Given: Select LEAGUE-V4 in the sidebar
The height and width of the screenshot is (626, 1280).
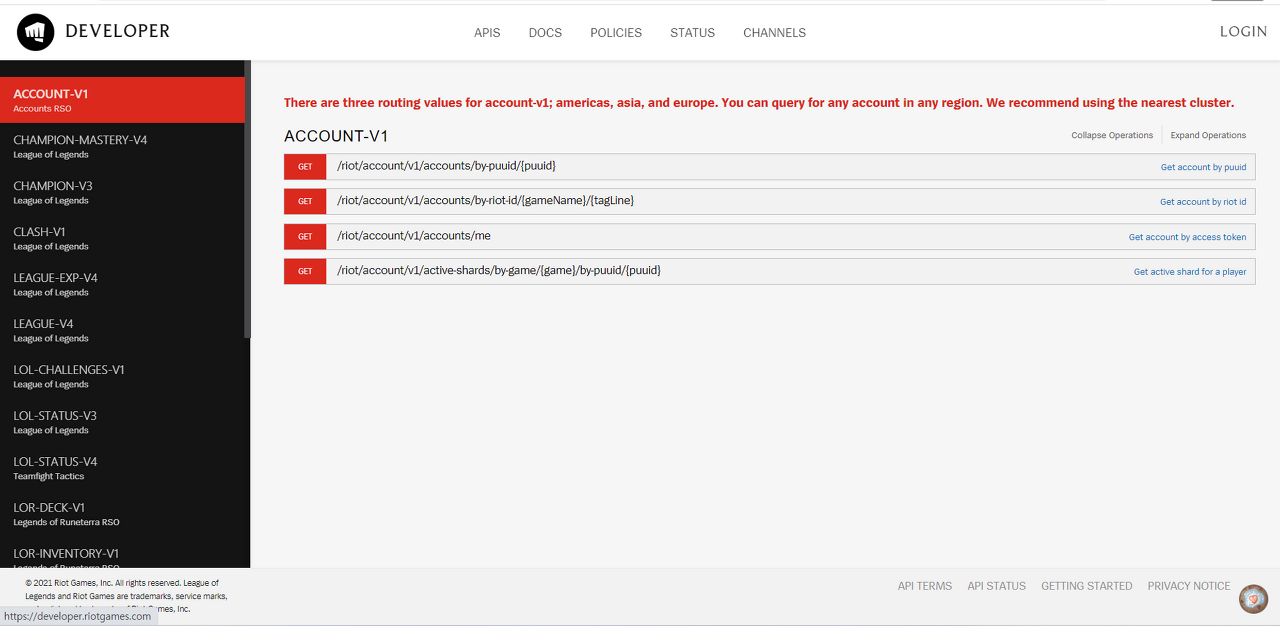Looking at the screenshot, I should pos(122,330).
